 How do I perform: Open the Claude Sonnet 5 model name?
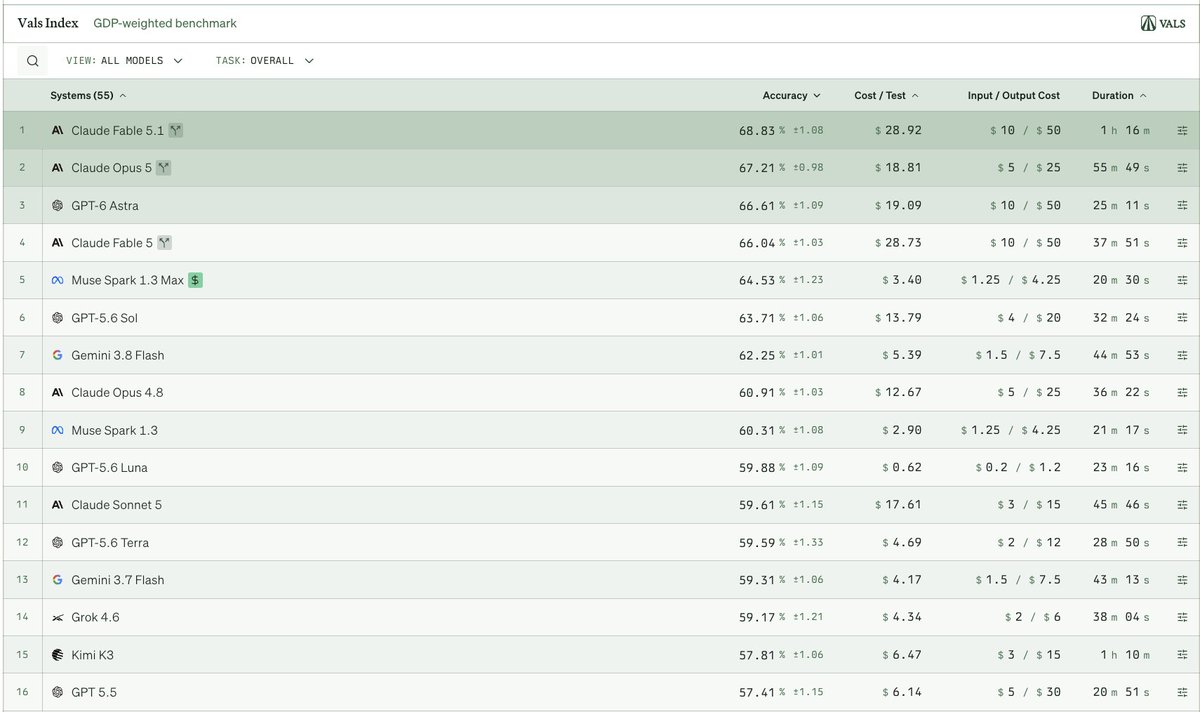coord(117,505)
